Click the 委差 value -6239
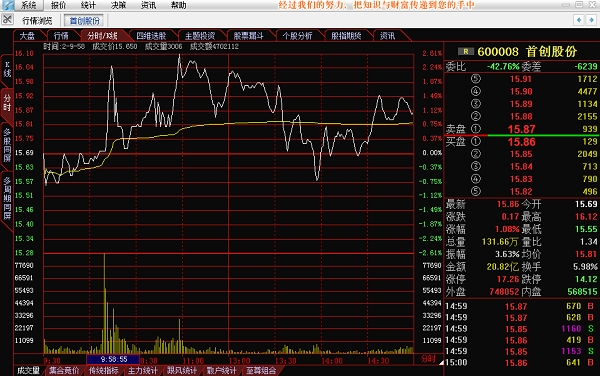 coord(585,67)
